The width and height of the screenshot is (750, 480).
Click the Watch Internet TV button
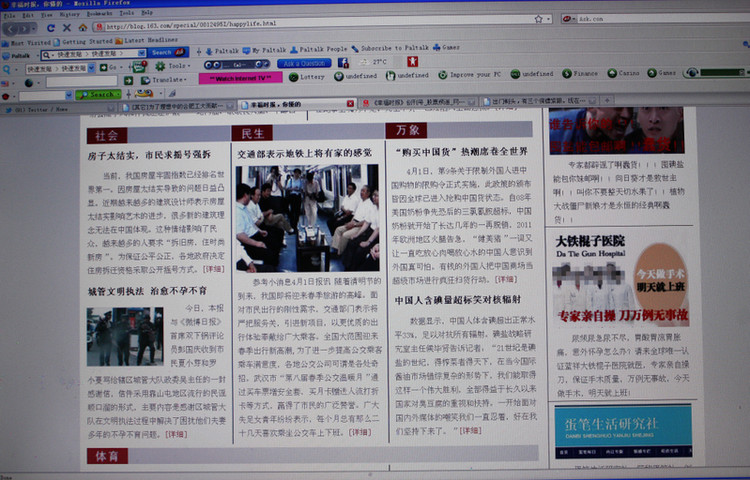tap(240, 78)
